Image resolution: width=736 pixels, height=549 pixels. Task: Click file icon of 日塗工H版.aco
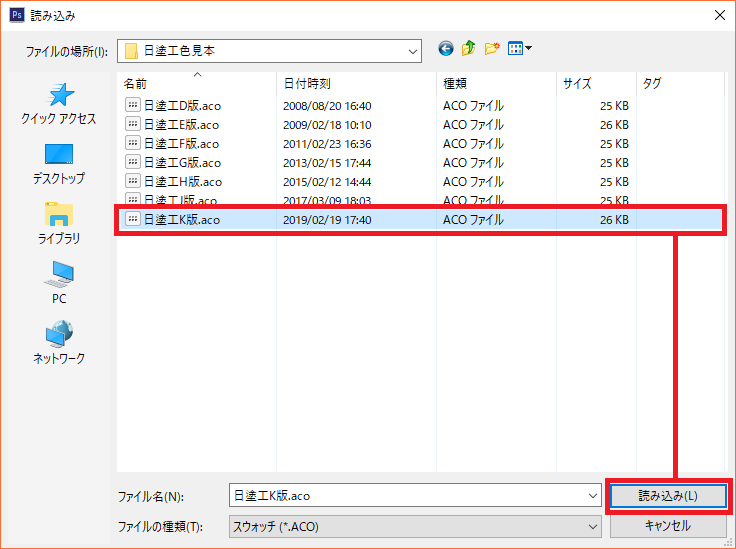point(133,181)
